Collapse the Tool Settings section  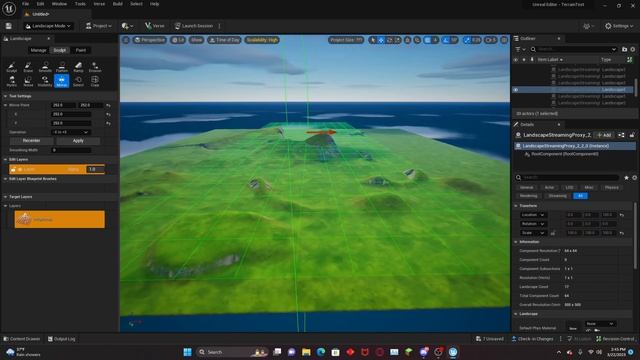coord(5,96)
